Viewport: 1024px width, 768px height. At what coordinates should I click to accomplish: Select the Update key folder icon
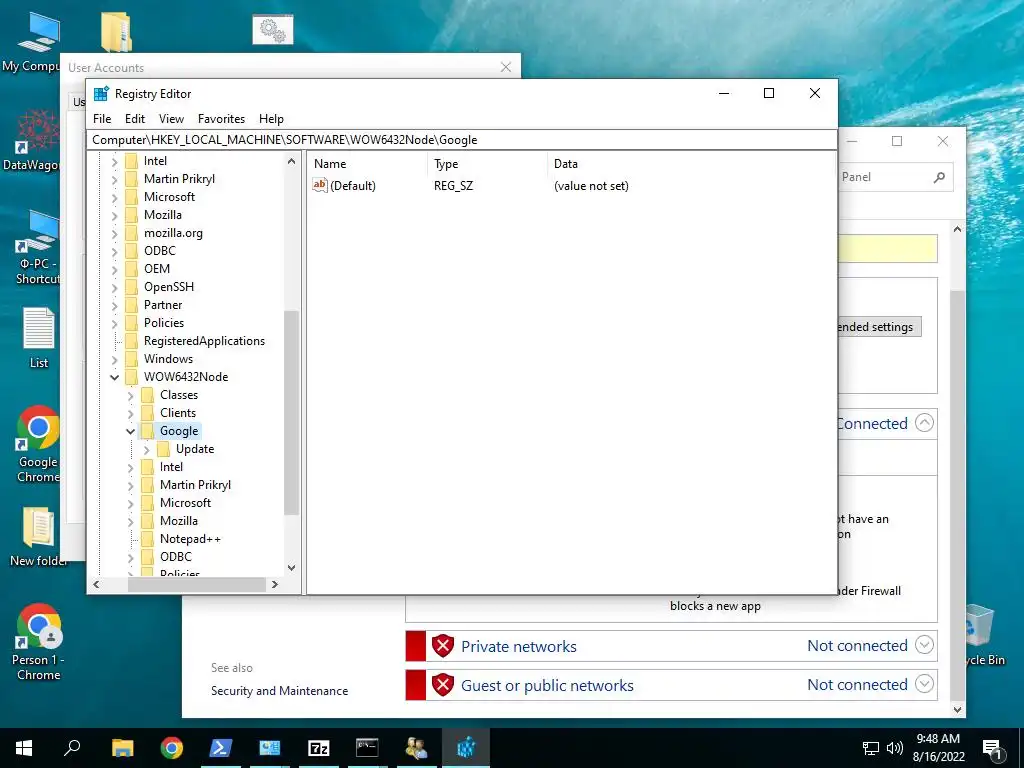pos(163,449)
